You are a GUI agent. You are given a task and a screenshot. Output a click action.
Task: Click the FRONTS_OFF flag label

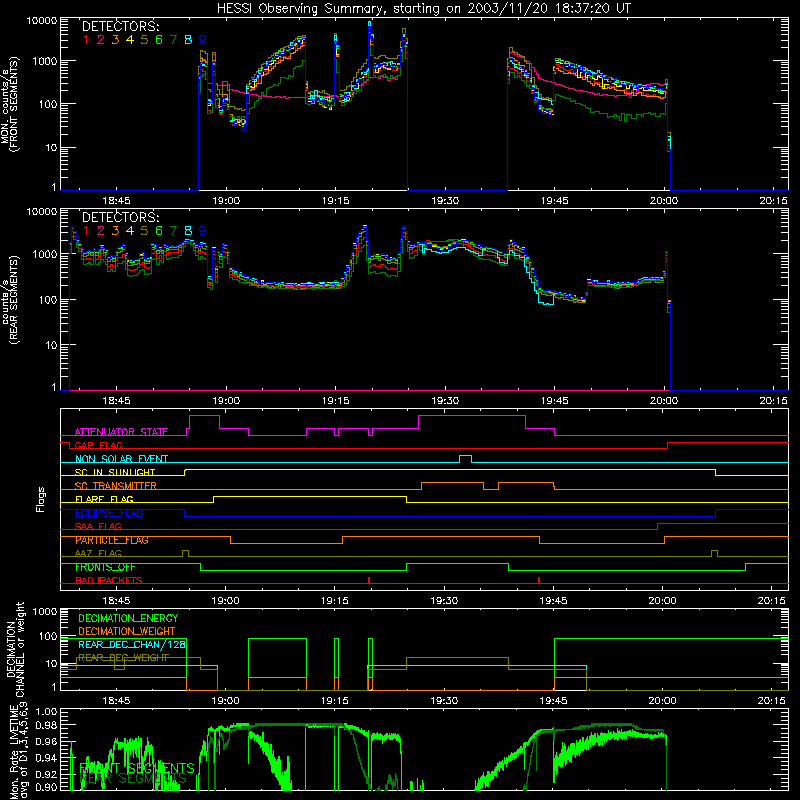tap(105, 567)
